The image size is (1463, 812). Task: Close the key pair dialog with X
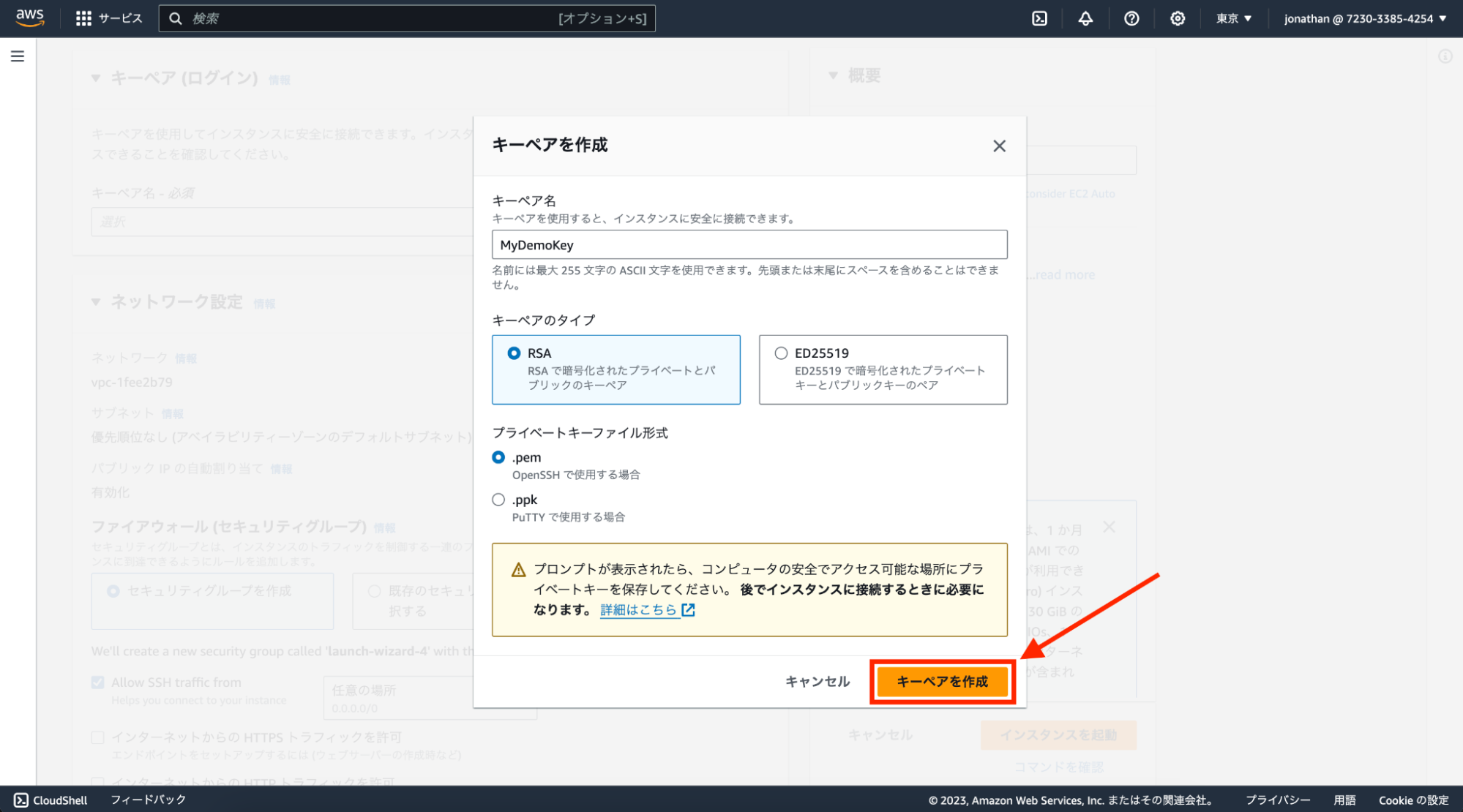pos(999,146)
